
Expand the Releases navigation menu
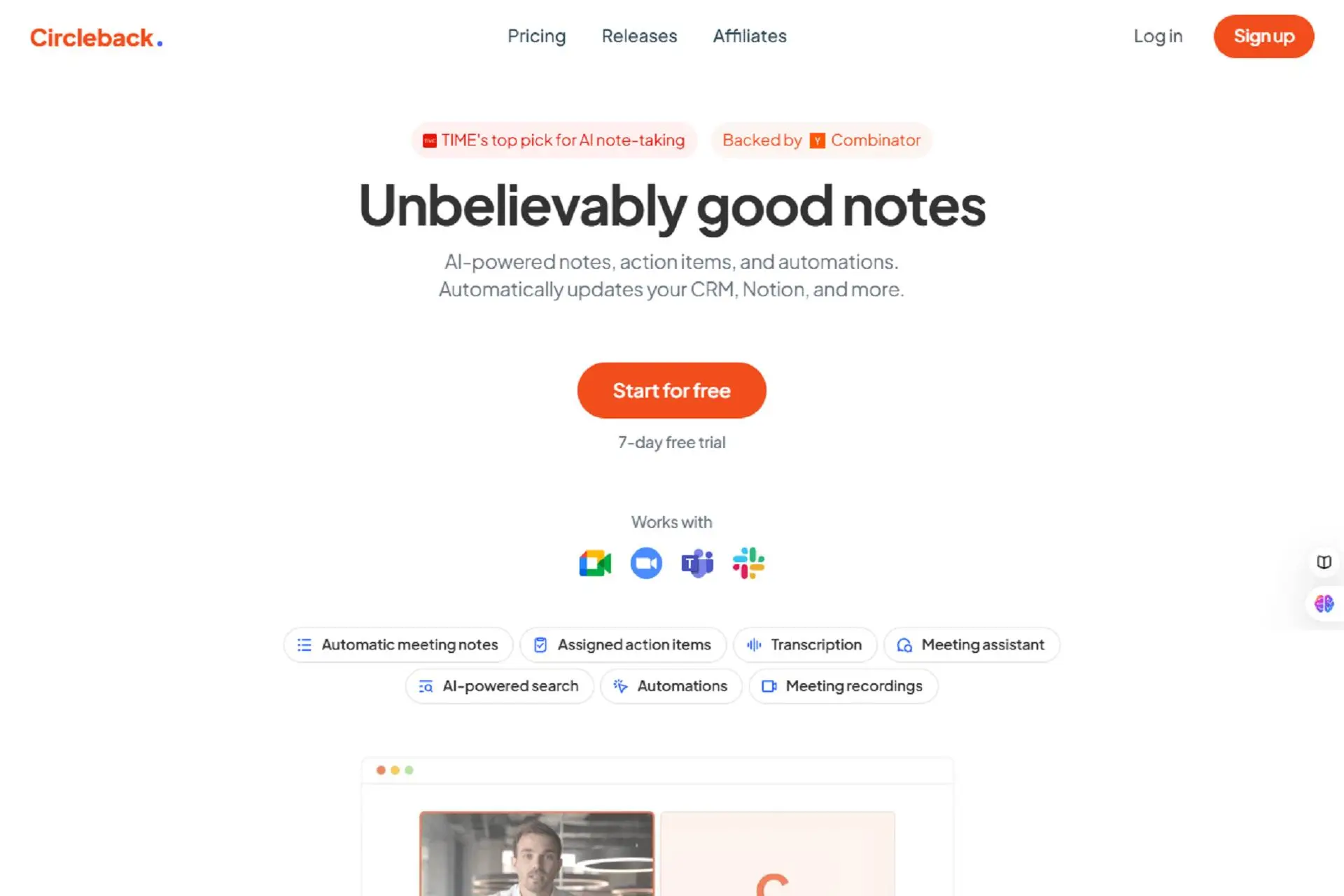click(639, 36)
